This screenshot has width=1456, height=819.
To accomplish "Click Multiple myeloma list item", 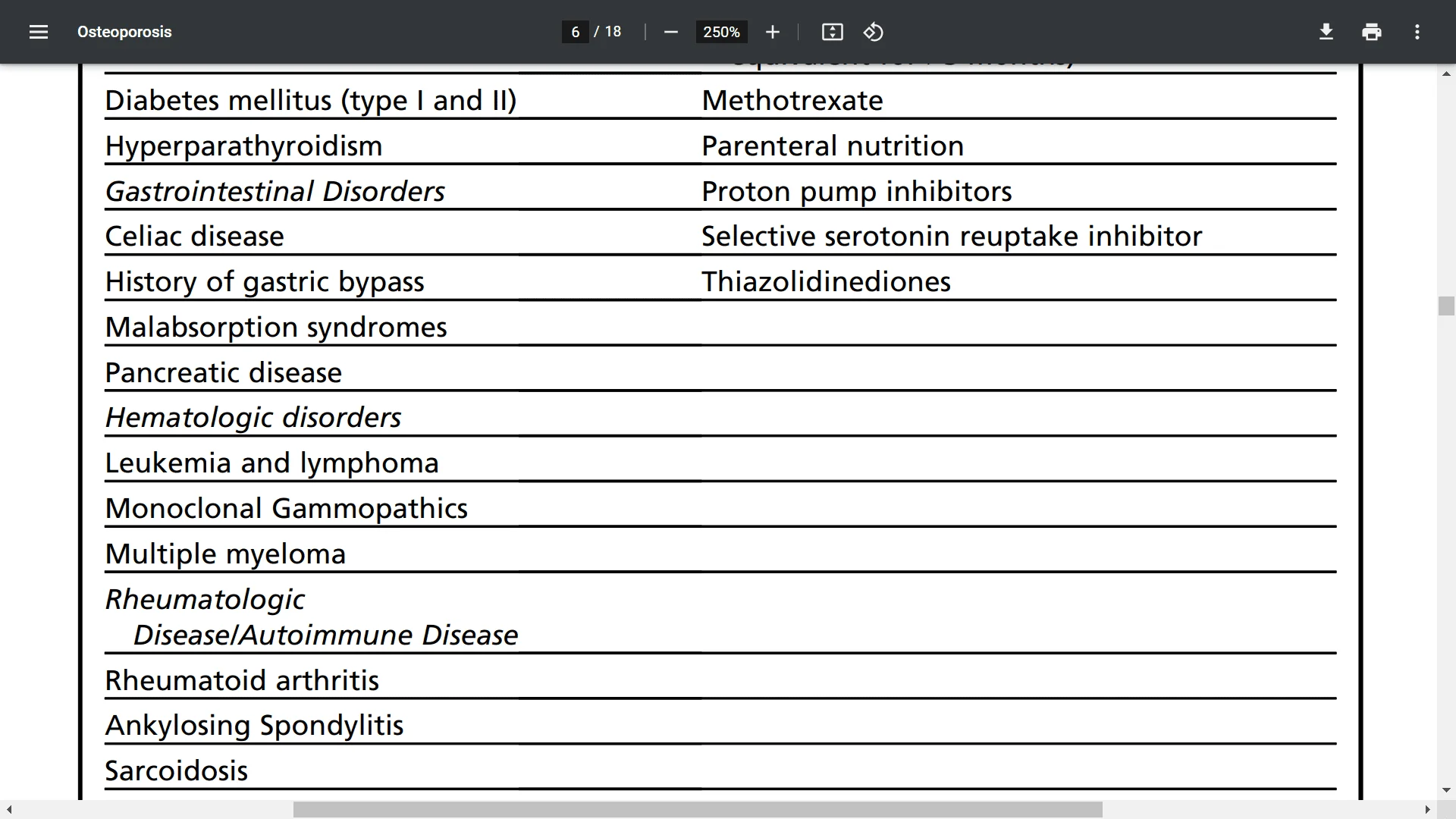I will coord(225,553).
